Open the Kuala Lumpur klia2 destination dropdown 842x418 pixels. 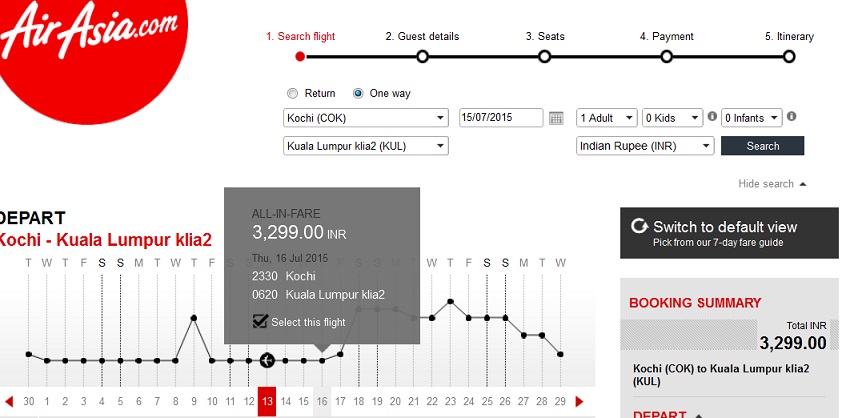(366, 146)
